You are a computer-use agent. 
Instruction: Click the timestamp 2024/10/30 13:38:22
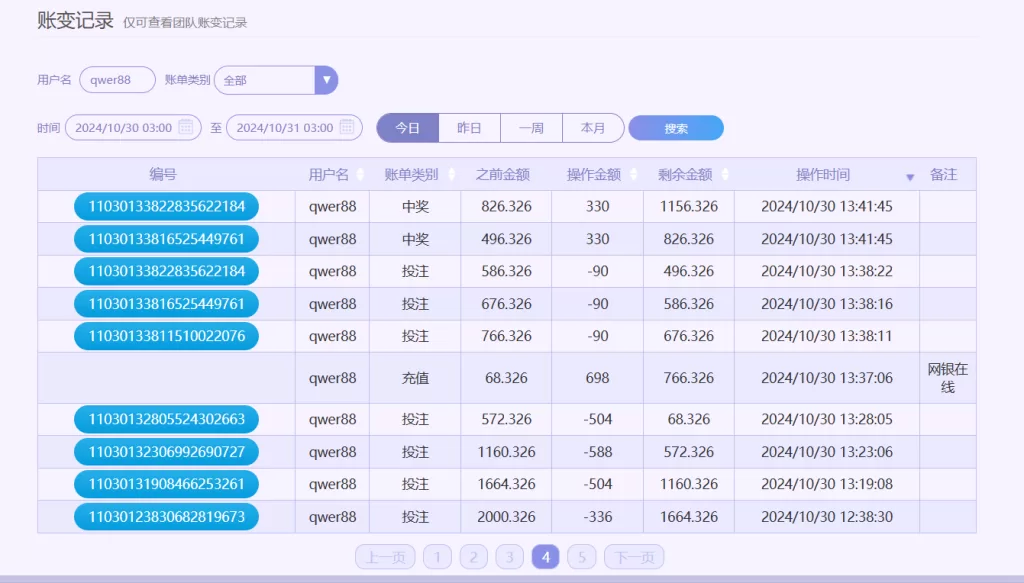pos(827,271)
